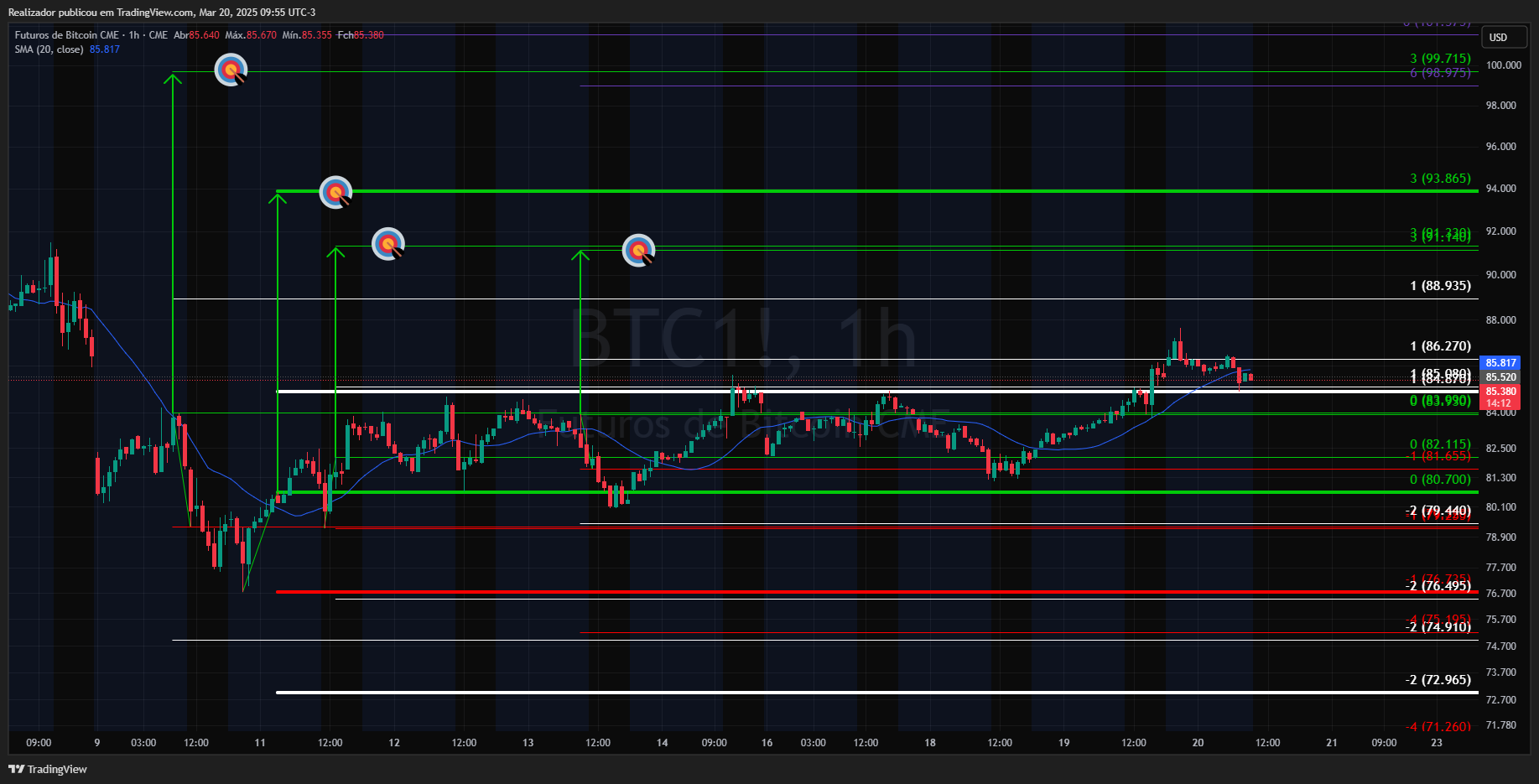The height and width of the screenshot is (784, 1539).
Task: Select the '-2 (72.965)' level label
Action: [1438, 679]
